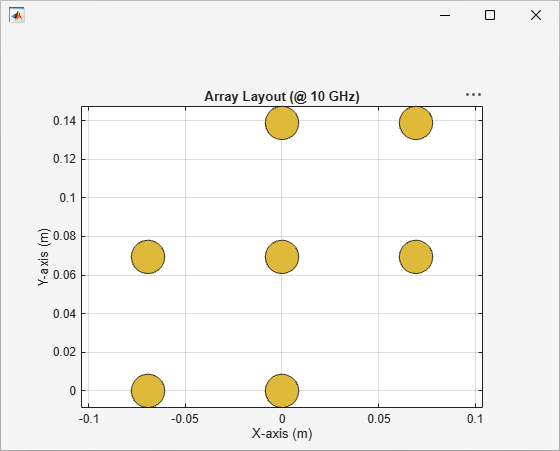
Task: Select the top-middle array element at x 0
Action: click(x=282, y=123)
